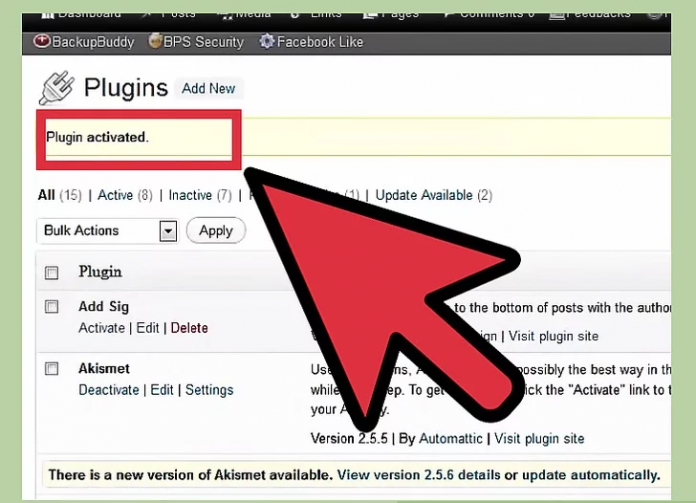Filter plugins by Active (8)
Screen dimensions: 696x503
124,195
